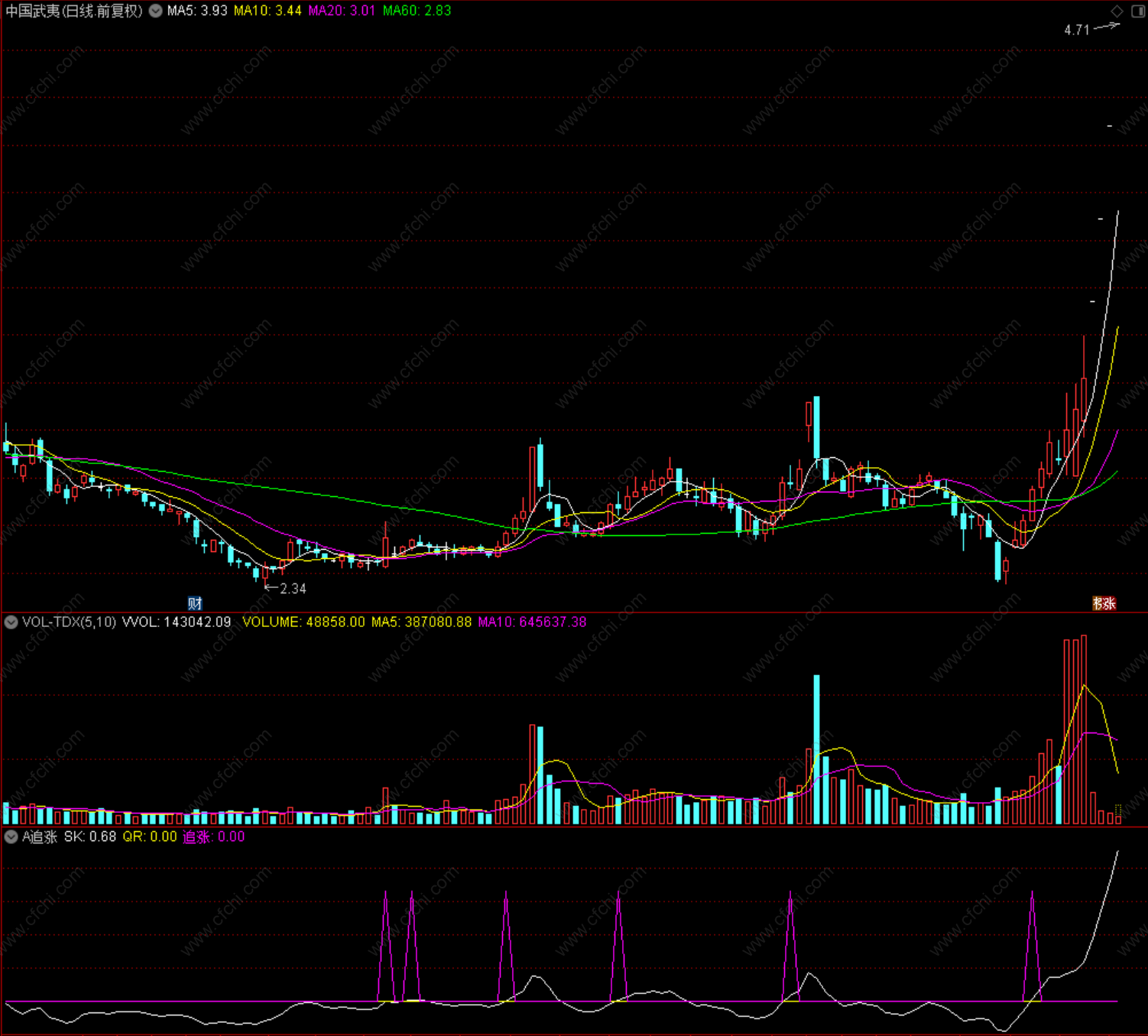
Task: Click the VOLUME: 48858.00 value
Action: point(303,622)
